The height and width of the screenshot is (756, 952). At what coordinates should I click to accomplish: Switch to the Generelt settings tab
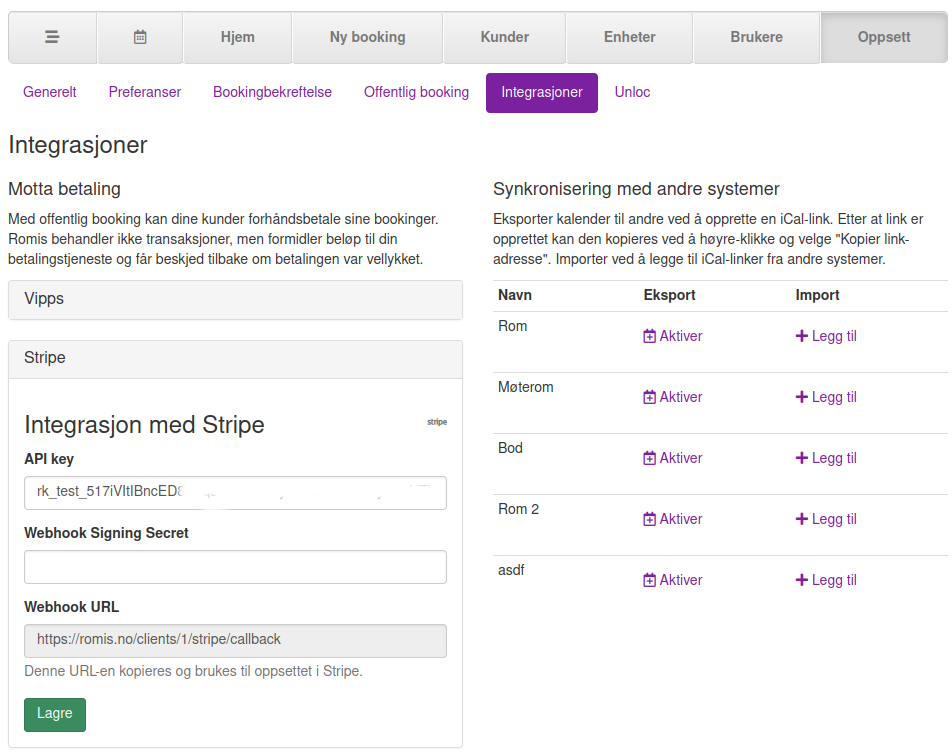click(x=50, y=92)
